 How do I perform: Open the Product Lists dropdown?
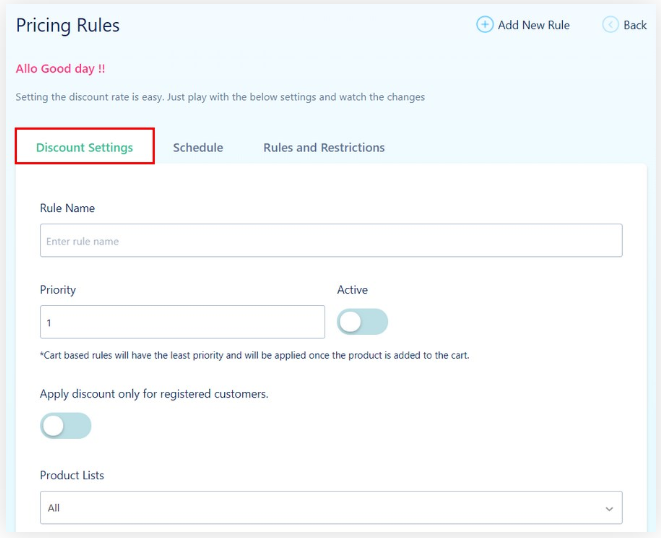pos(331,508)
